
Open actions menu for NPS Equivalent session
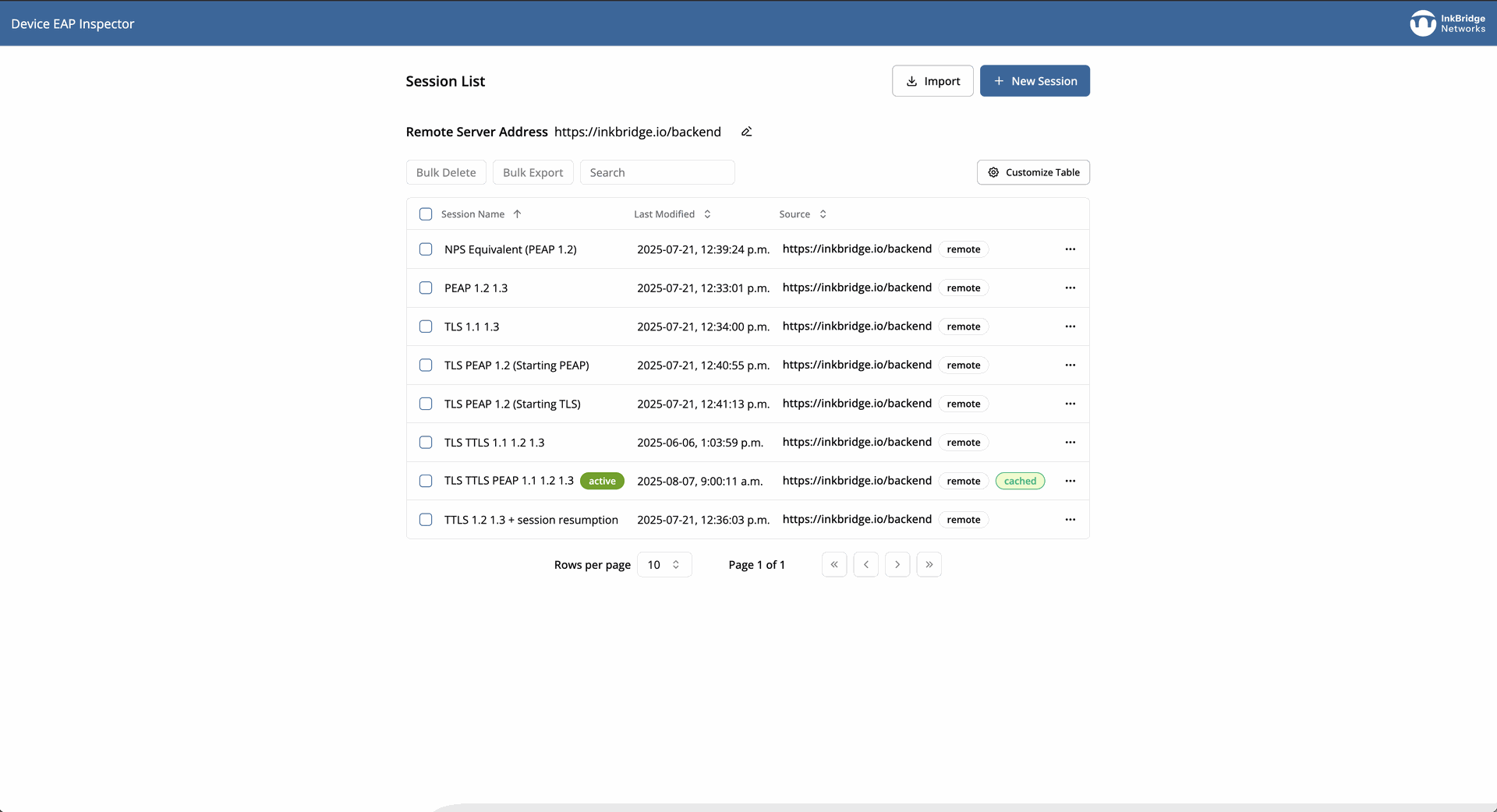1071,249
